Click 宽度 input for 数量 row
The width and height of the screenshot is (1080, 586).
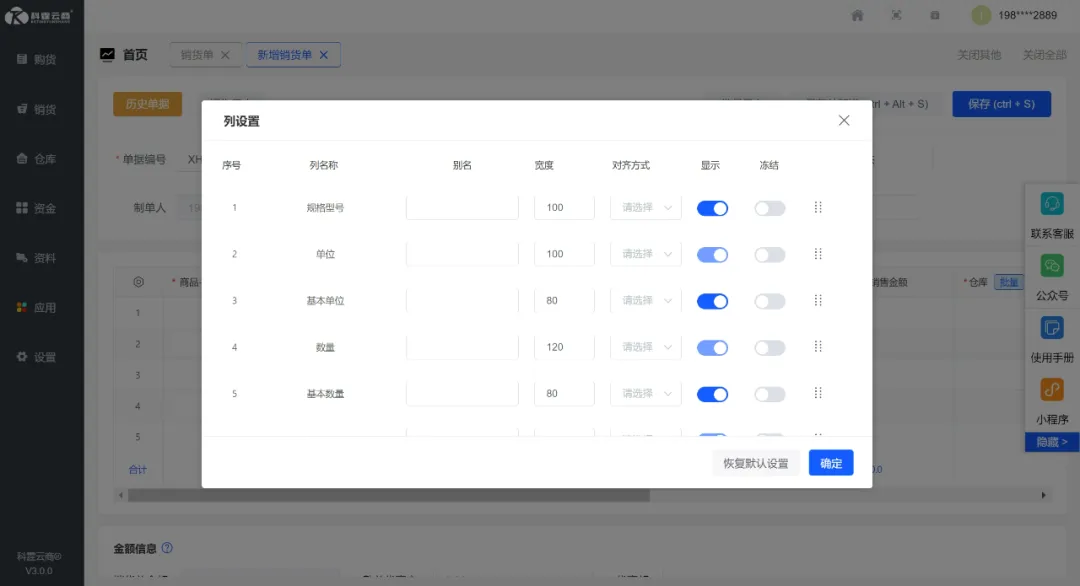pyautogui.click(x=564, y=347)
